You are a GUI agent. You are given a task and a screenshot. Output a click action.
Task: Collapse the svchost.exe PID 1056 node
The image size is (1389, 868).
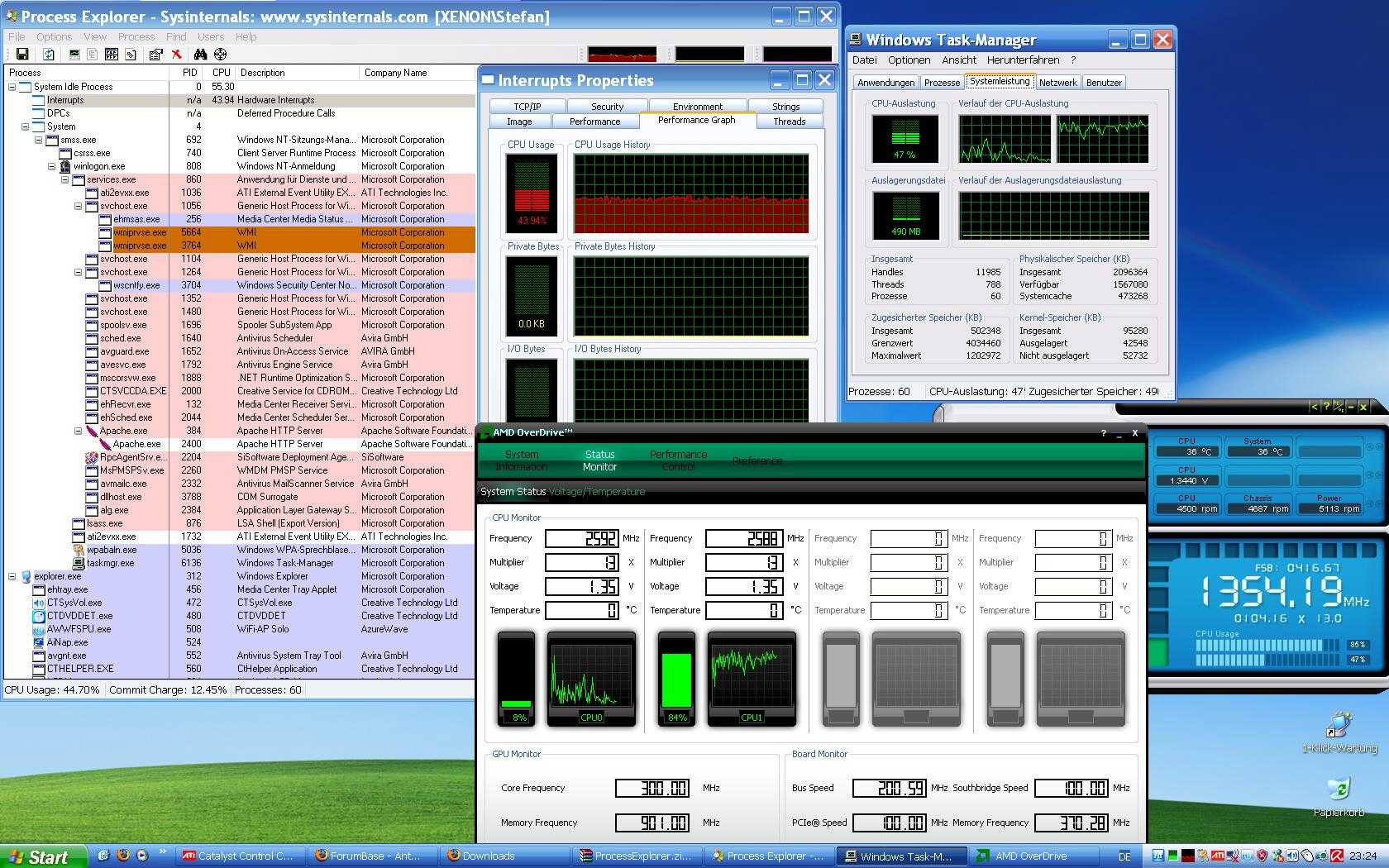(x=79, y=206)
